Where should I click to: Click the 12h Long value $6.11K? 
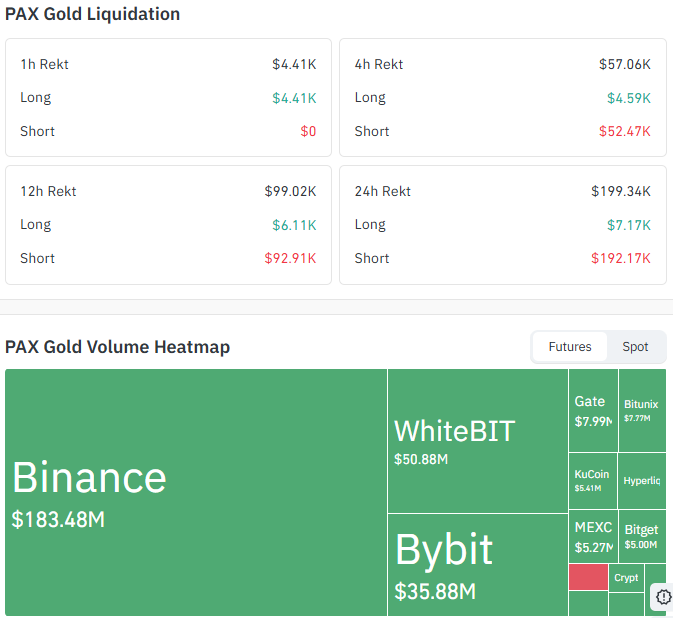(x=294, y=225)
